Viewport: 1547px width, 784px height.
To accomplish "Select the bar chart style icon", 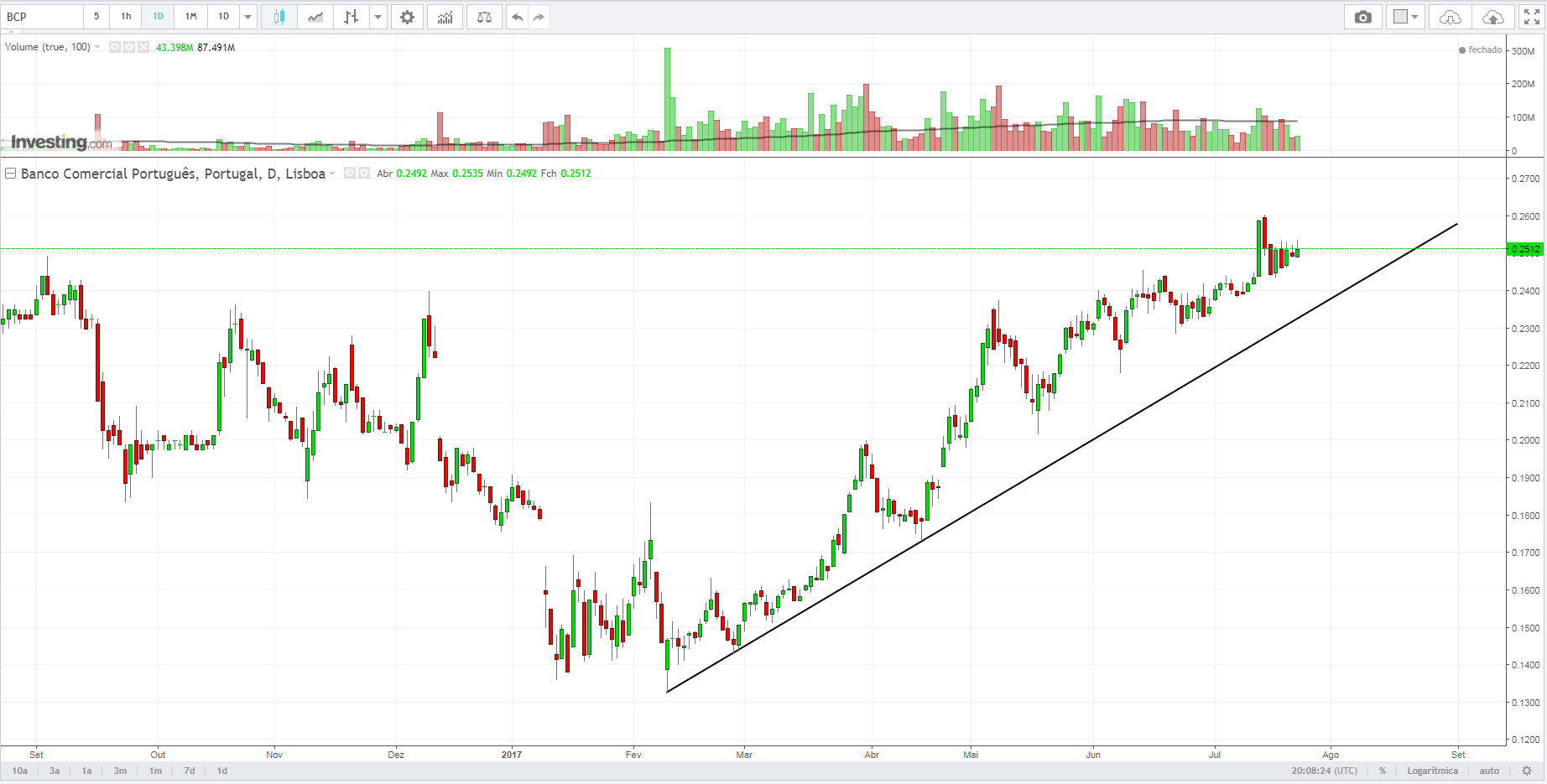I will (x=352, y=17).
